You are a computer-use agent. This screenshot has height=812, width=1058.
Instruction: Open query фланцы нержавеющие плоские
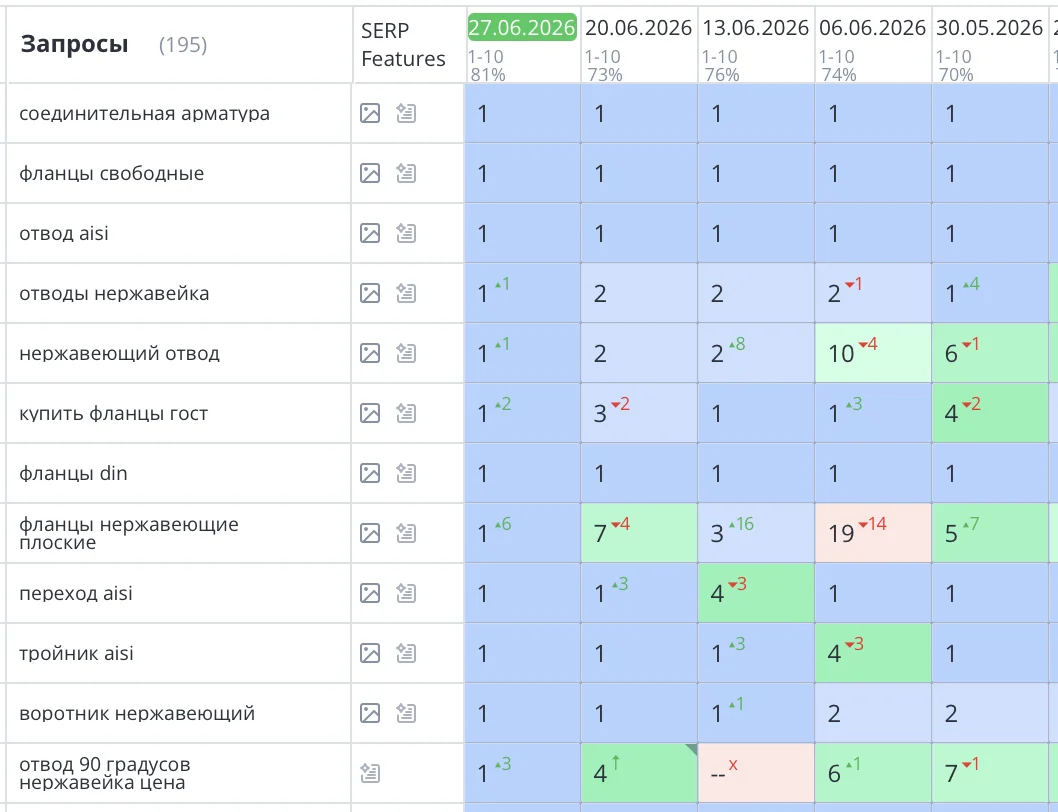128,533
